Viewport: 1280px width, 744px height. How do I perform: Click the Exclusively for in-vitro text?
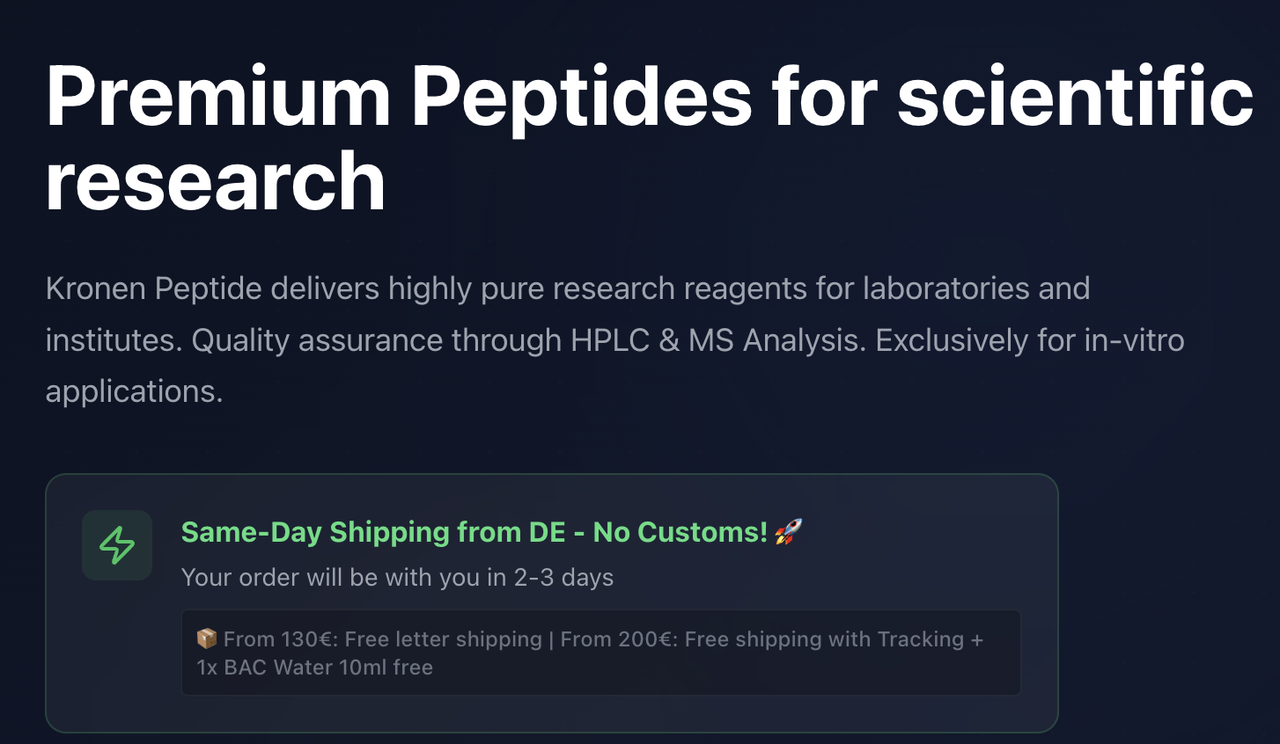pos(1029,340)
